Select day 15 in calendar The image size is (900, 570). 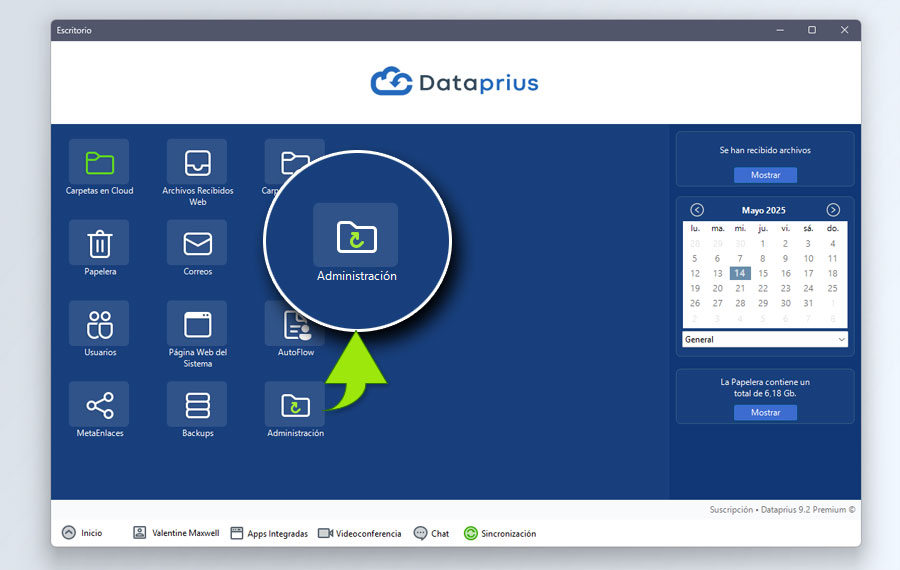(x=763, y=273)
